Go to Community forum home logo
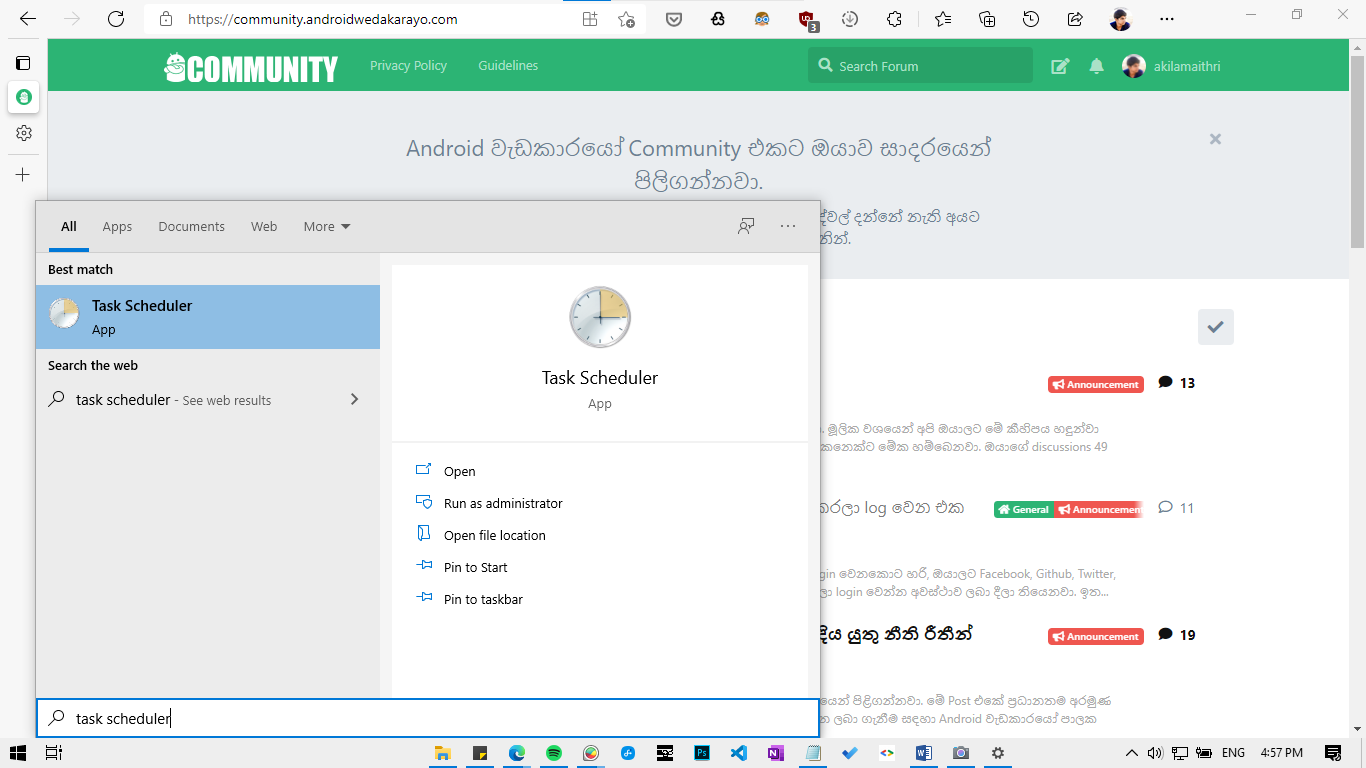1366x768 pixels. click(x=251, y=67)
